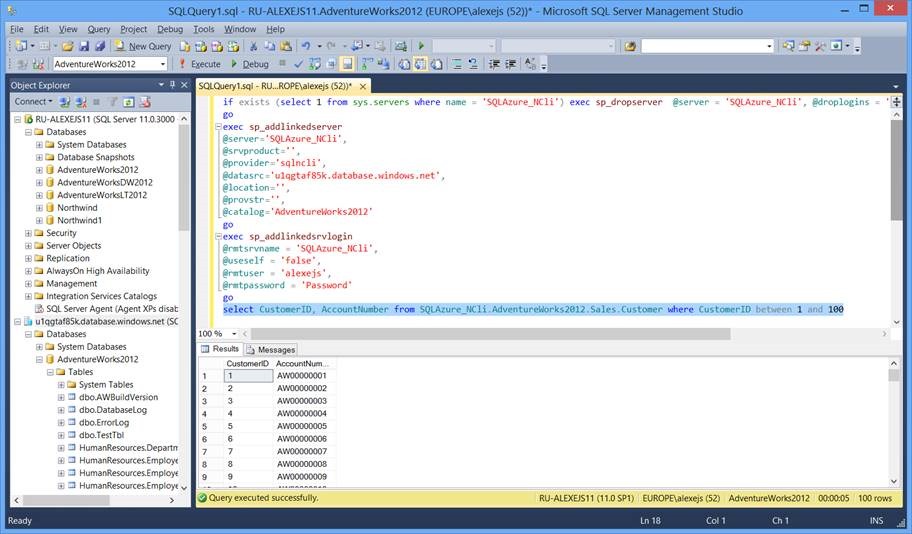Click the Find in Files icon
The width and height of the screenshot is (912, 534).
[630, 46]
